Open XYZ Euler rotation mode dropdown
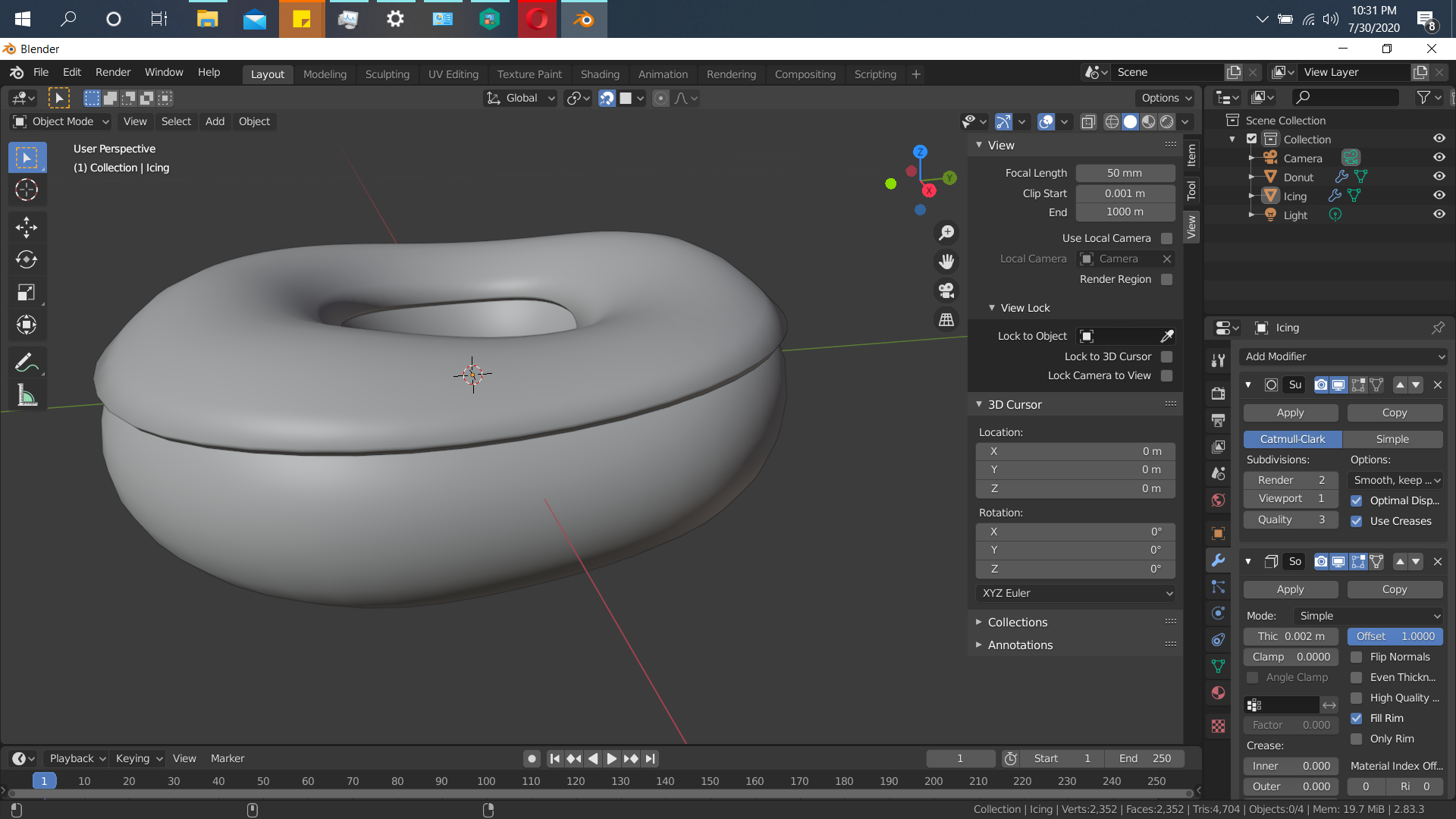Screen dimensions: 1456x819 click(x=1076, y=593)
